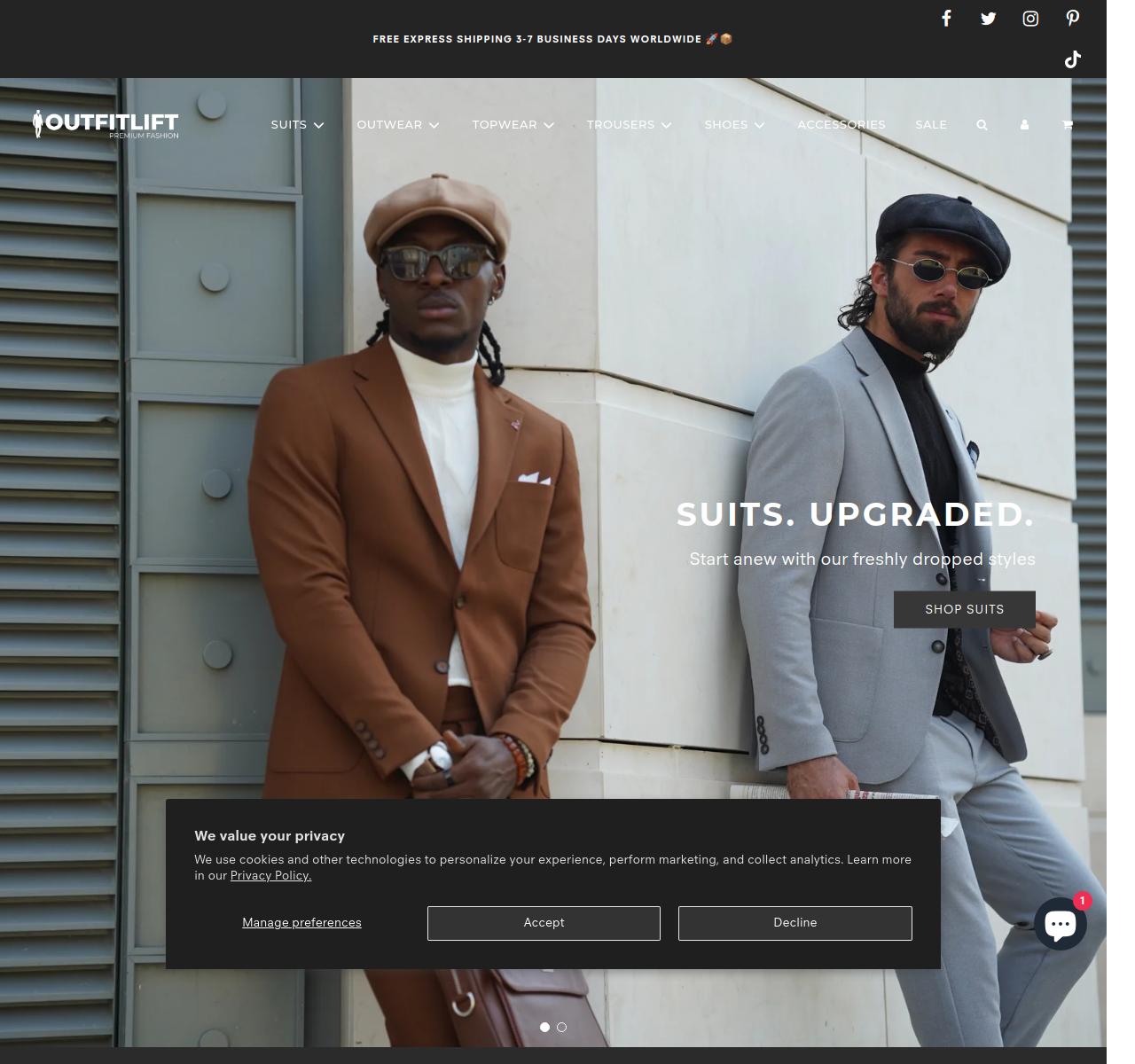Image resolution: width=1135 pixels, height=1064 pixels.
Task: Accept the cookie privacy notice
Action: tap(544, 923)
